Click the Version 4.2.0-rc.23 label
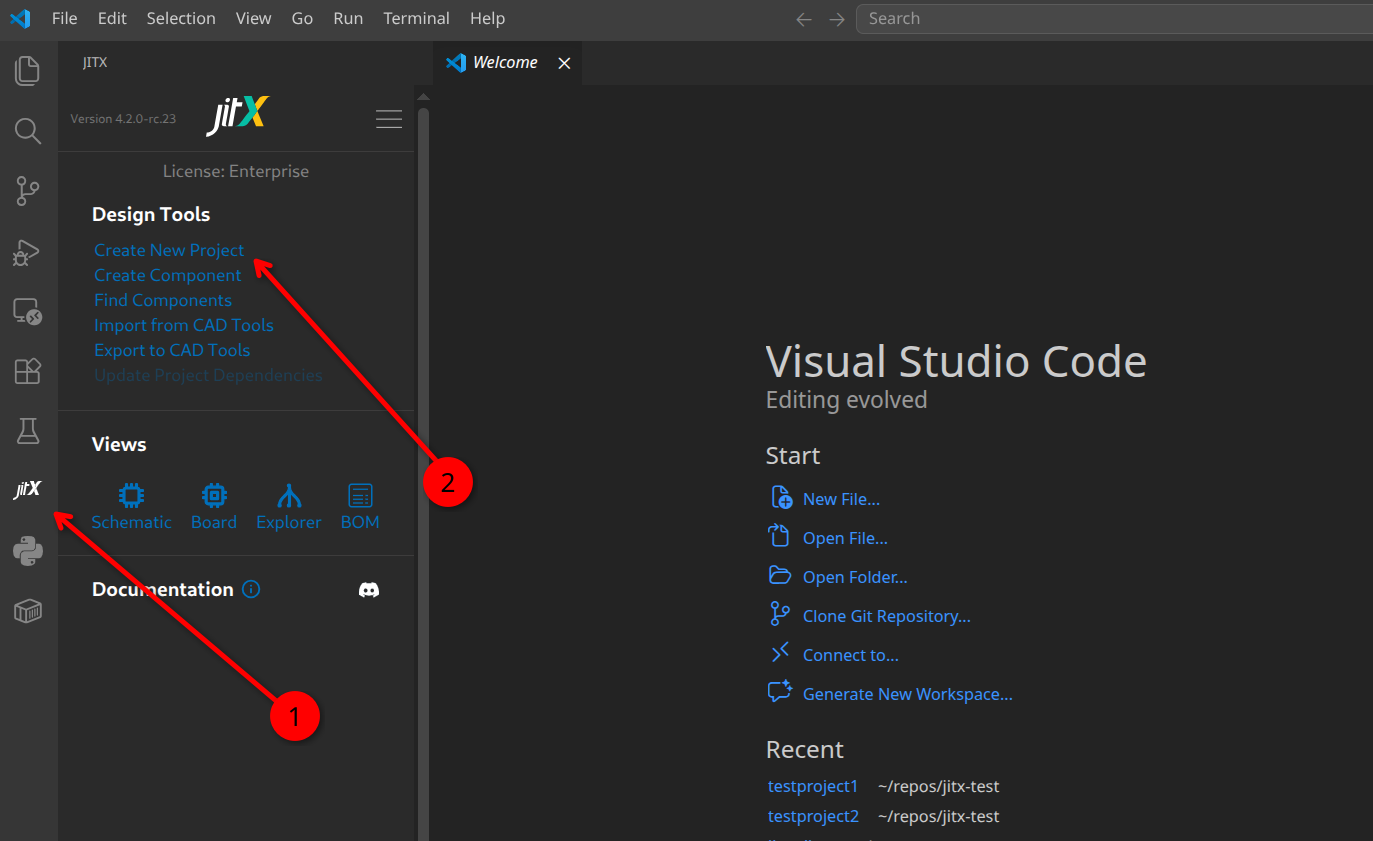Viewport: 1373px width, 841px height. (x=123, y=119)
